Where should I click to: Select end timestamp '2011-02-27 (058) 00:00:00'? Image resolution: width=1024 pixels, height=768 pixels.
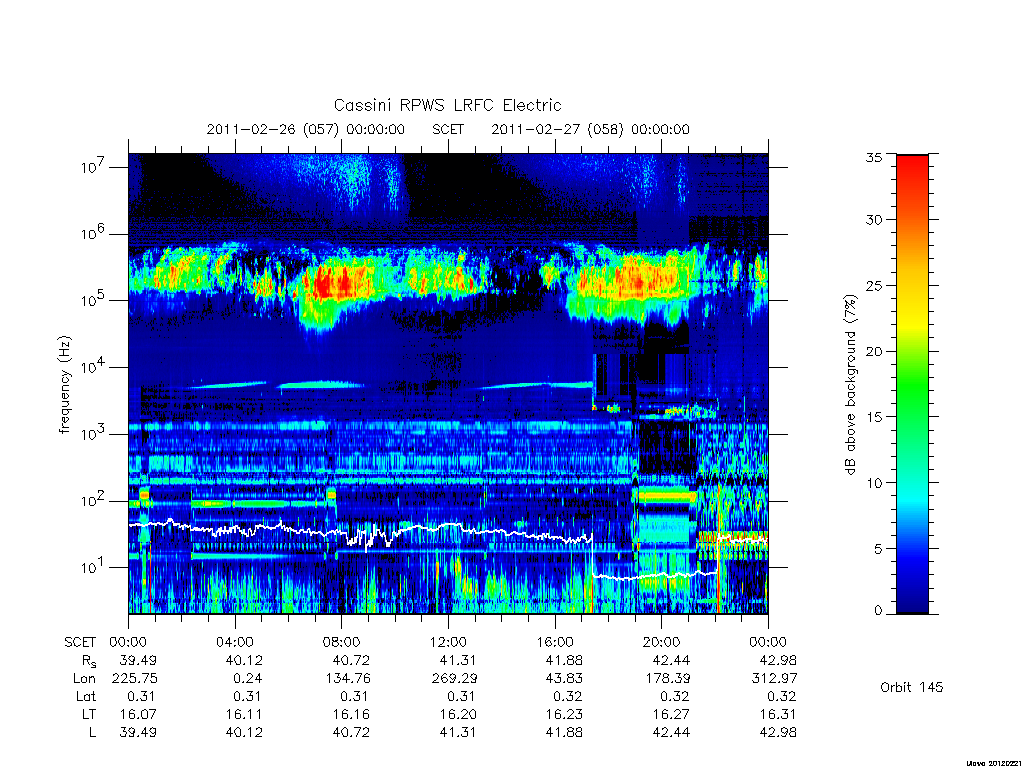point(590,129)
